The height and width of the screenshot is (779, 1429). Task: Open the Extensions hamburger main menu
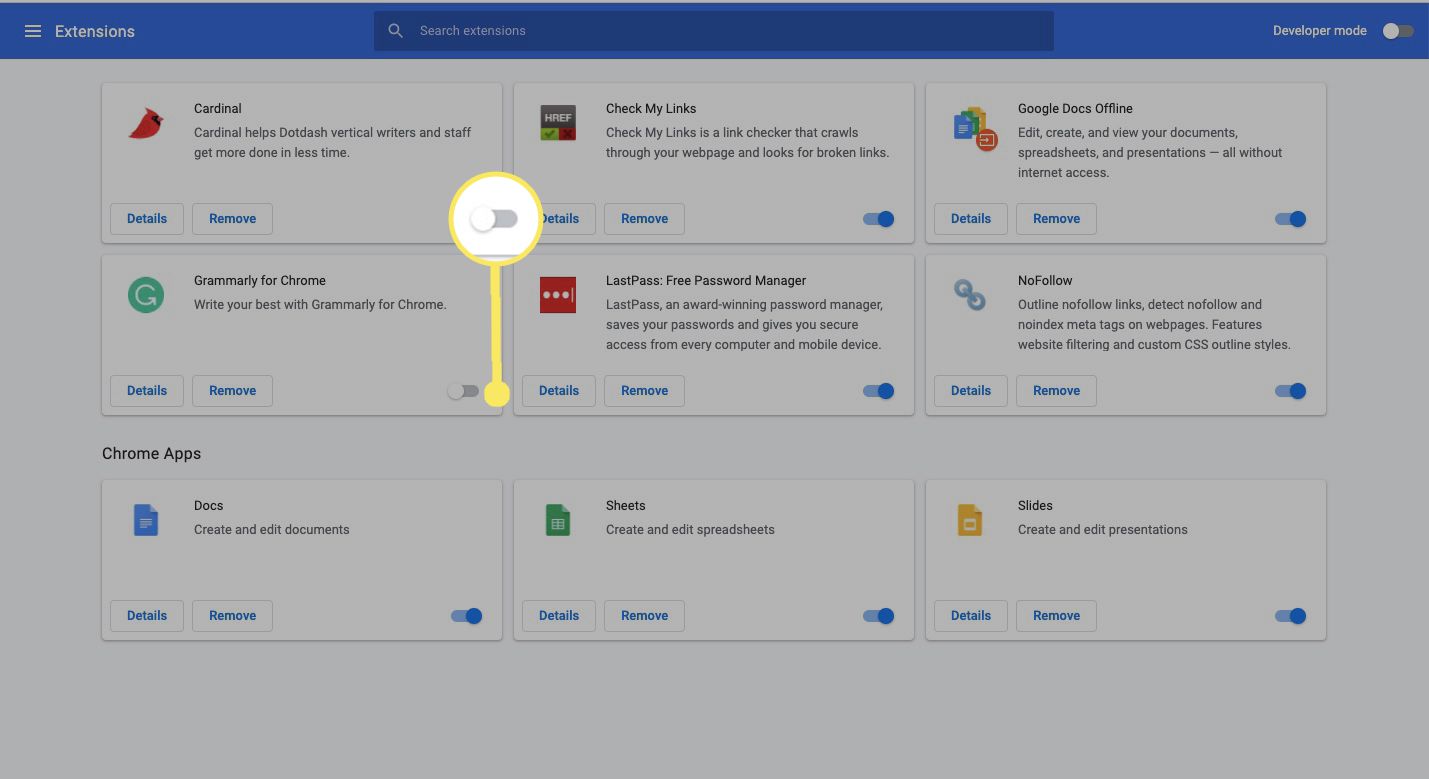click(33, 31)
